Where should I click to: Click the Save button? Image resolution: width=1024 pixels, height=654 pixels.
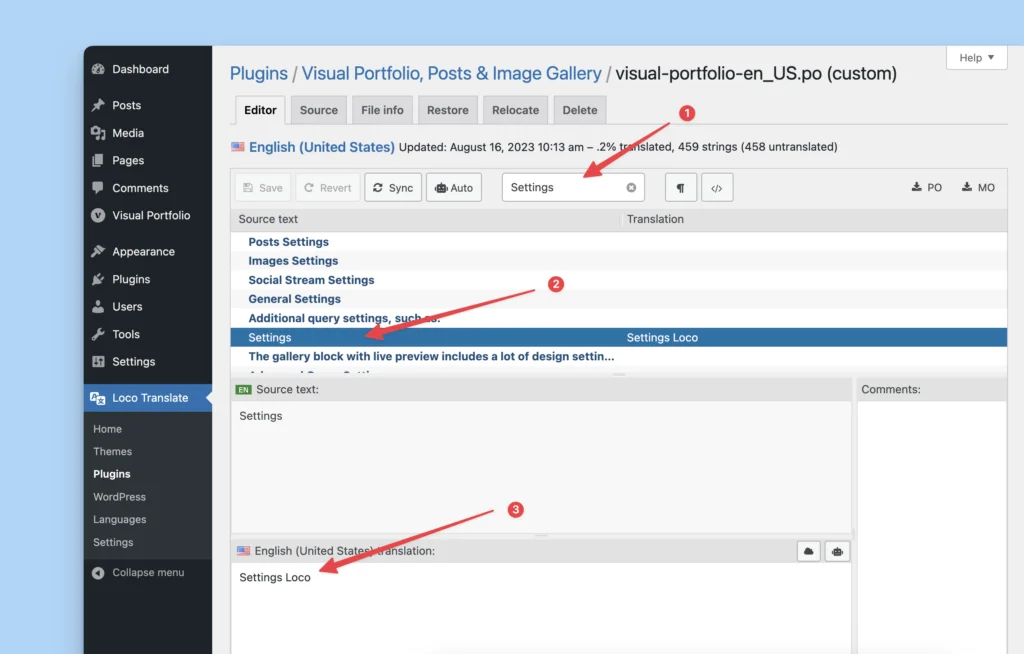(x=263, y=188)
